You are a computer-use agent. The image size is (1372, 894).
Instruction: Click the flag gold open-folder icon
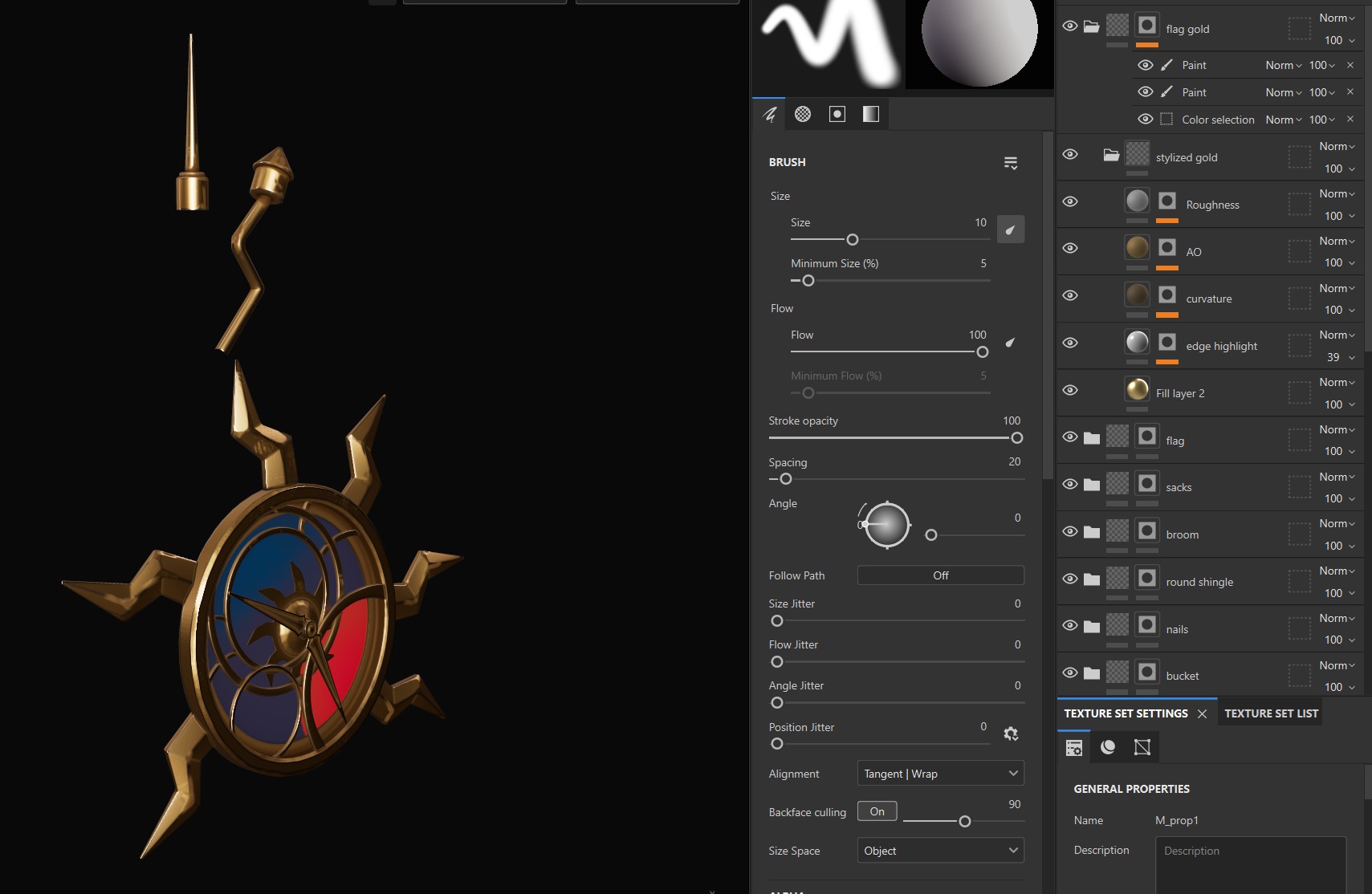click(x=1092, y=26)
